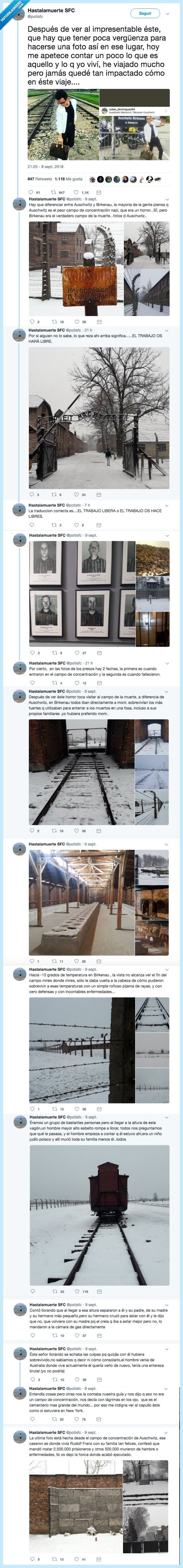This screenshot has height=1568, width=183.
Task: Open the 1.118 Me gusta likes list
Action: (68, 179)
